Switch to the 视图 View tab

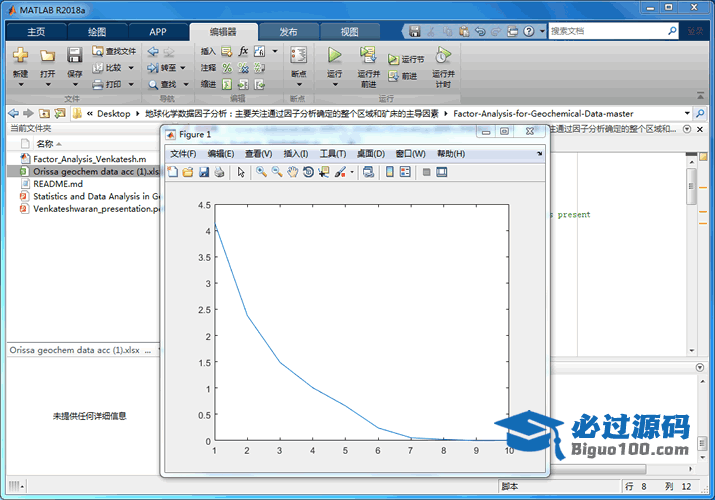tap(350, 32)
